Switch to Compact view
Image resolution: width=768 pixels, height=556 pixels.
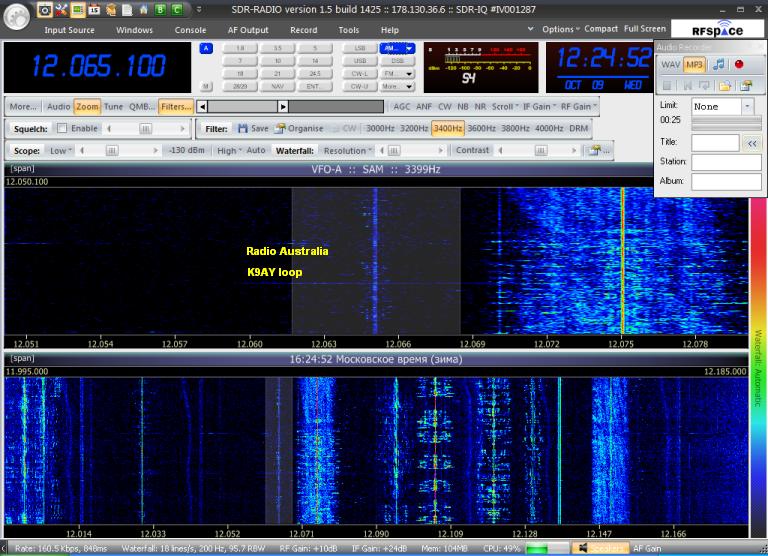(601, 29)
